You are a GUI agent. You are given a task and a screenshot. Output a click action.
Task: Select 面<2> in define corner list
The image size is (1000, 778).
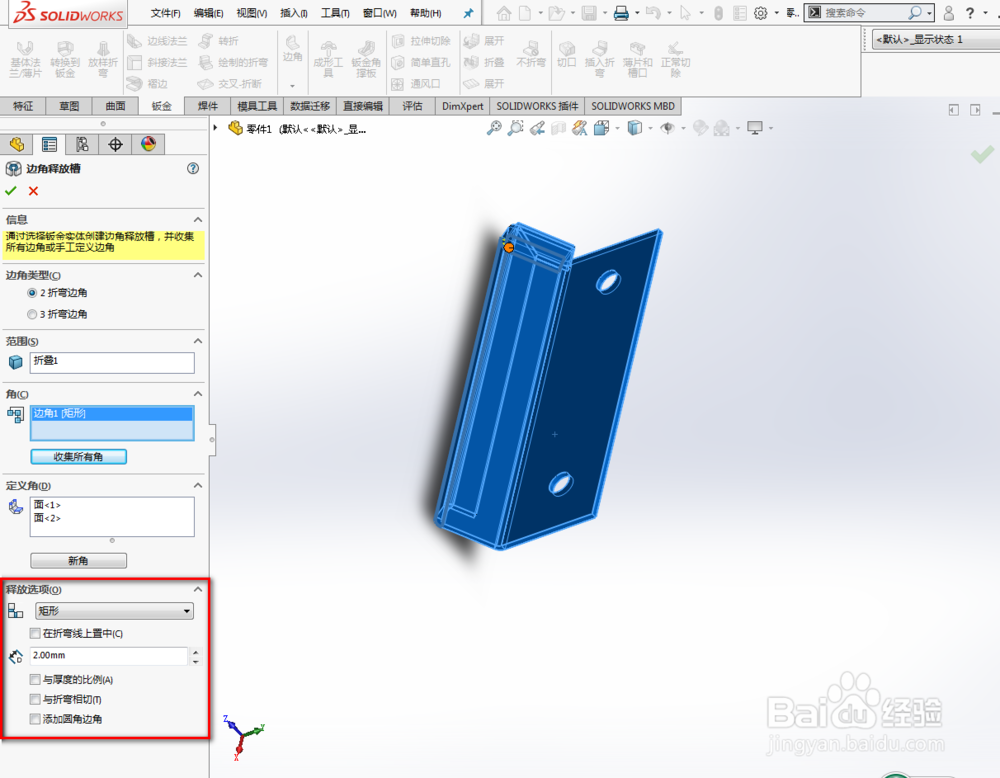pyautogui.click(x=47, y=518)
